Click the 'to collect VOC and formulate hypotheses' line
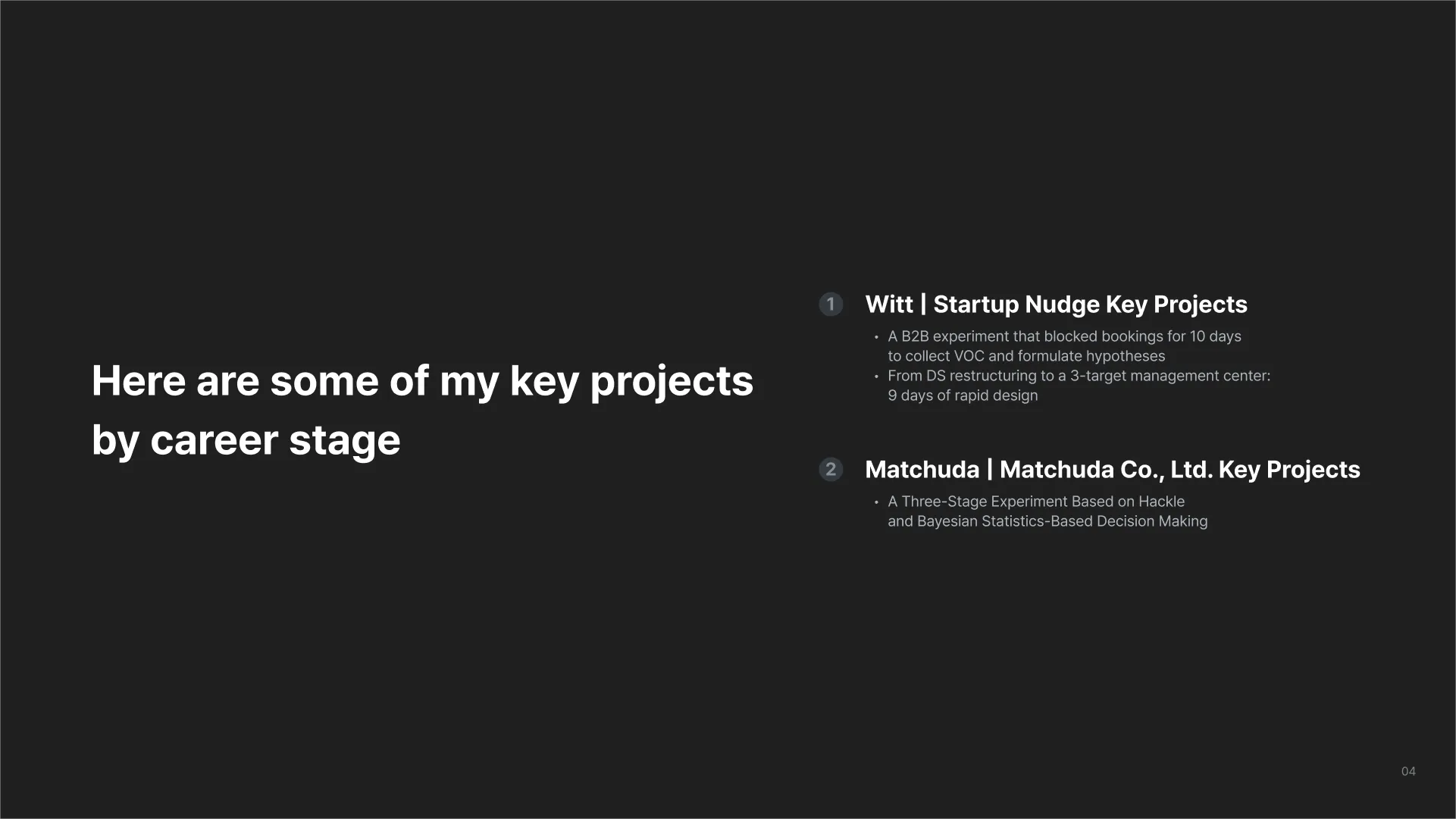 coord(1026,356)
